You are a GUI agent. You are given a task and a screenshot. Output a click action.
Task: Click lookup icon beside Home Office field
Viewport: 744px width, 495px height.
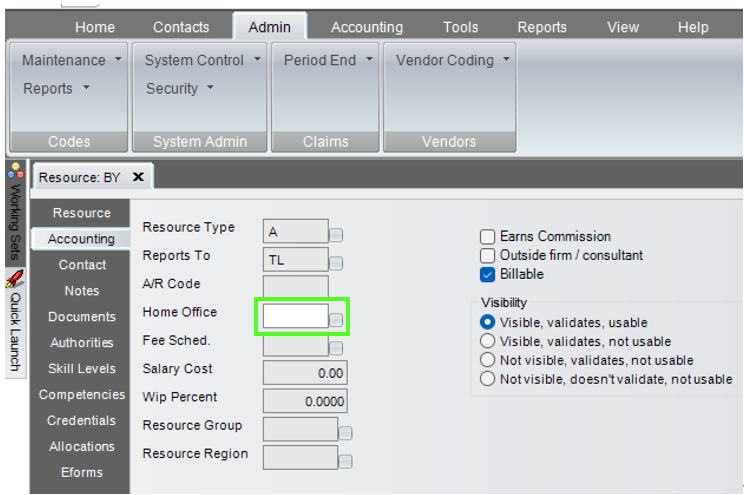[x=337, y=320]
